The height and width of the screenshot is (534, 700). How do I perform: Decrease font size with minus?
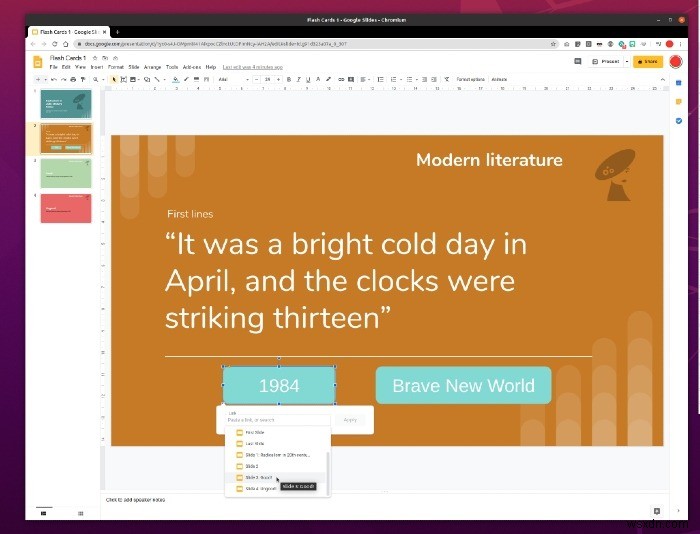(x=257, y=79)
